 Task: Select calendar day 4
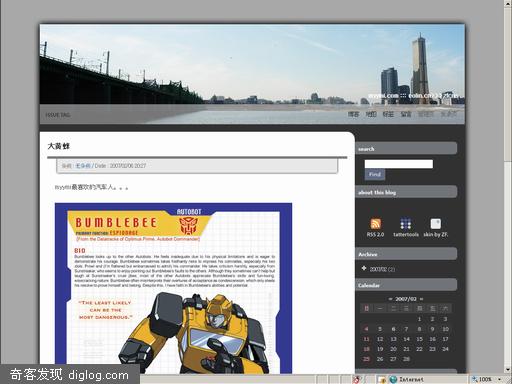click(366, 329)
